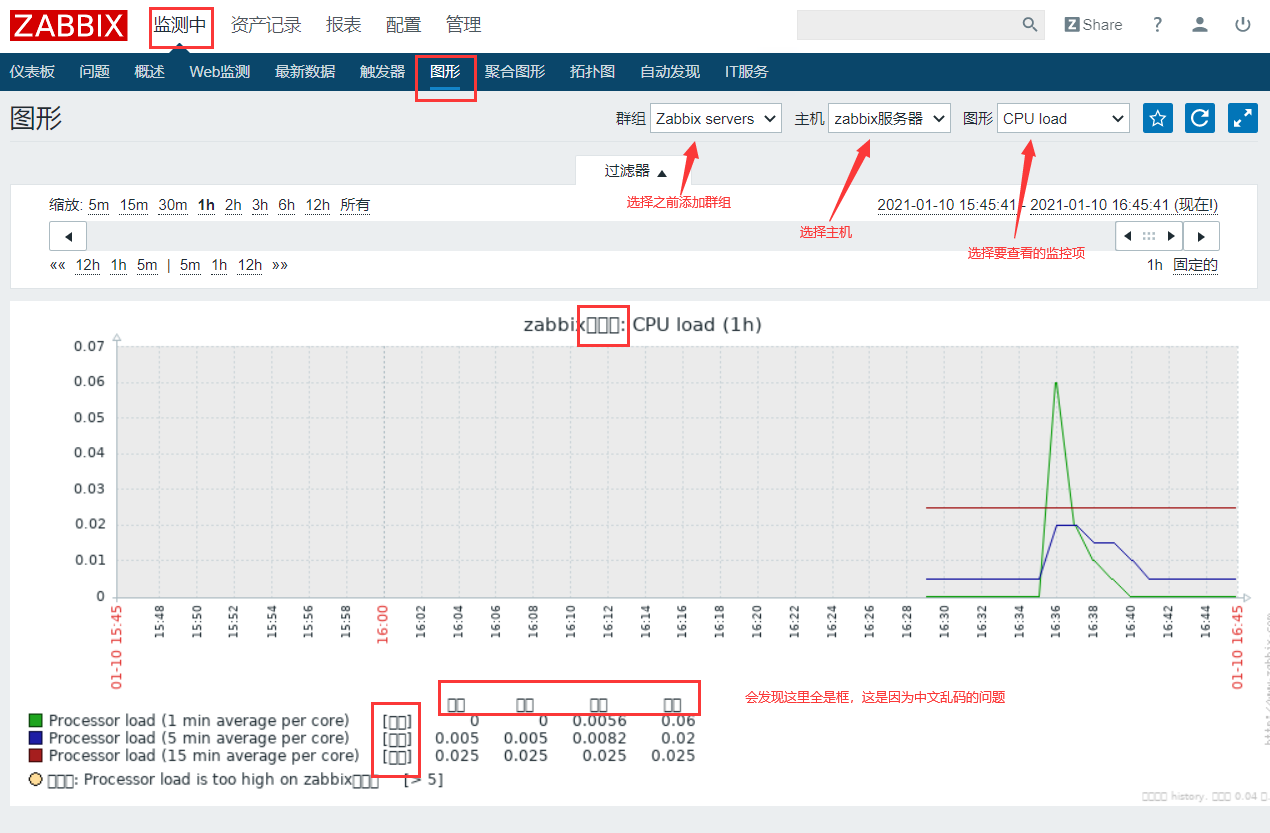The image size is (1270, 833).
Task: Go to 仪表板 submenu
Action: point(32,72)
